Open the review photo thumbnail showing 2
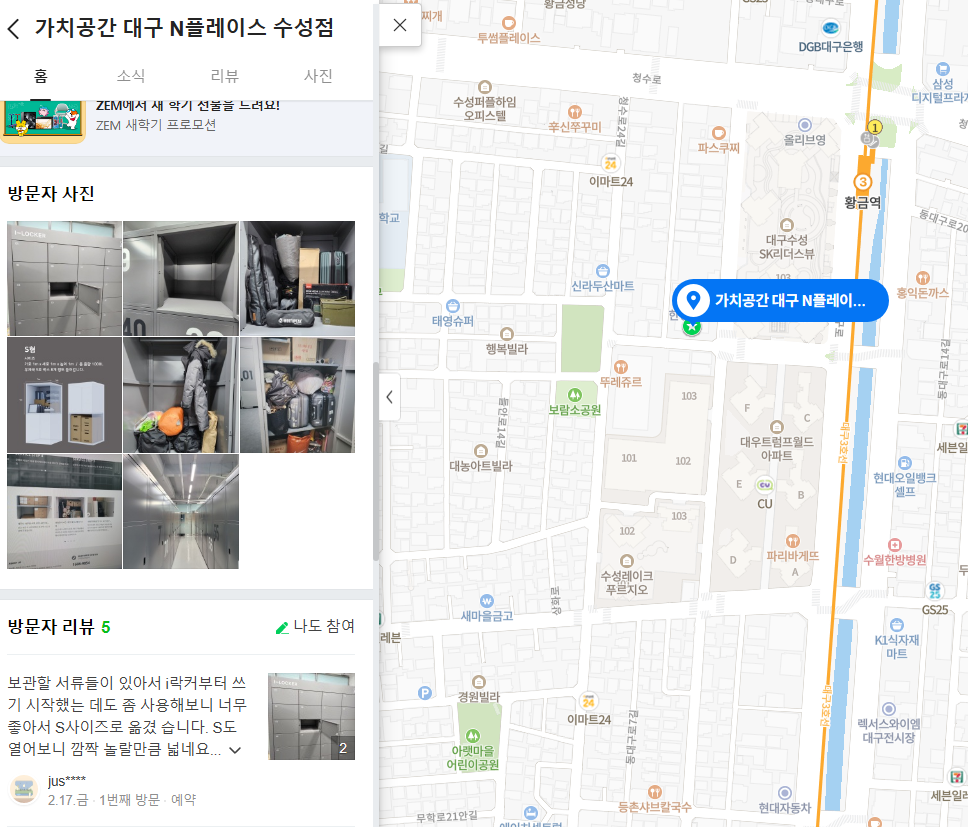This screenshot has height=827, width=968. click(312, 716)
